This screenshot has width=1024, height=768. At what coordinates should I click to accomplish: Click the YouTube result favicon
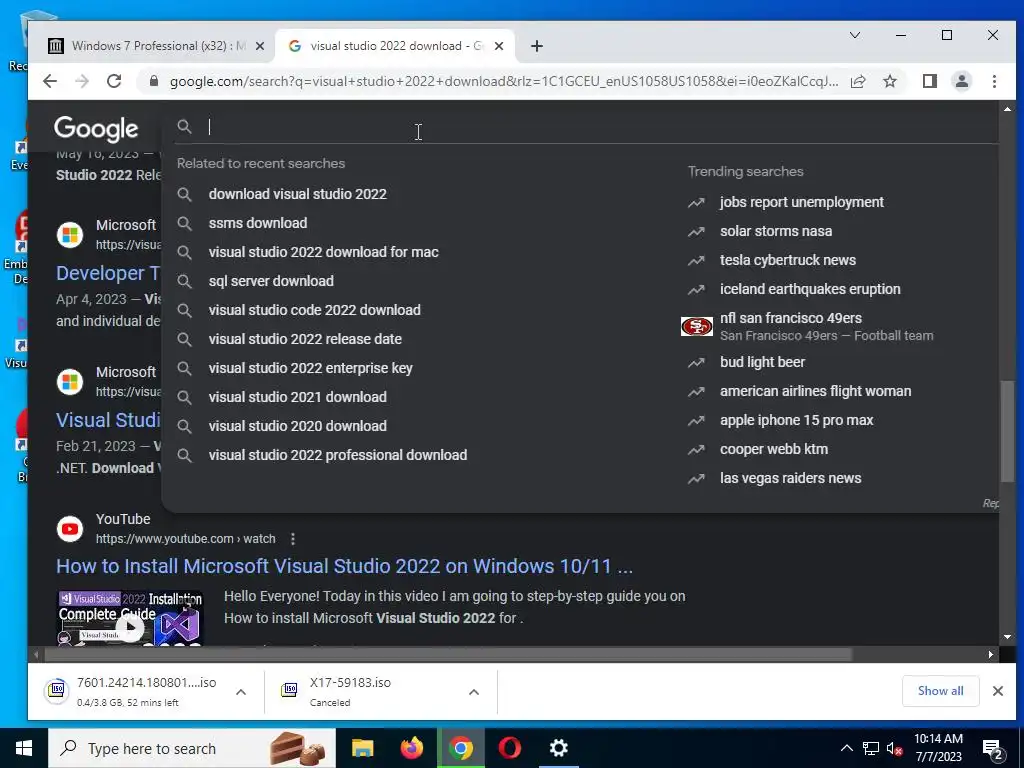(70, 528)
